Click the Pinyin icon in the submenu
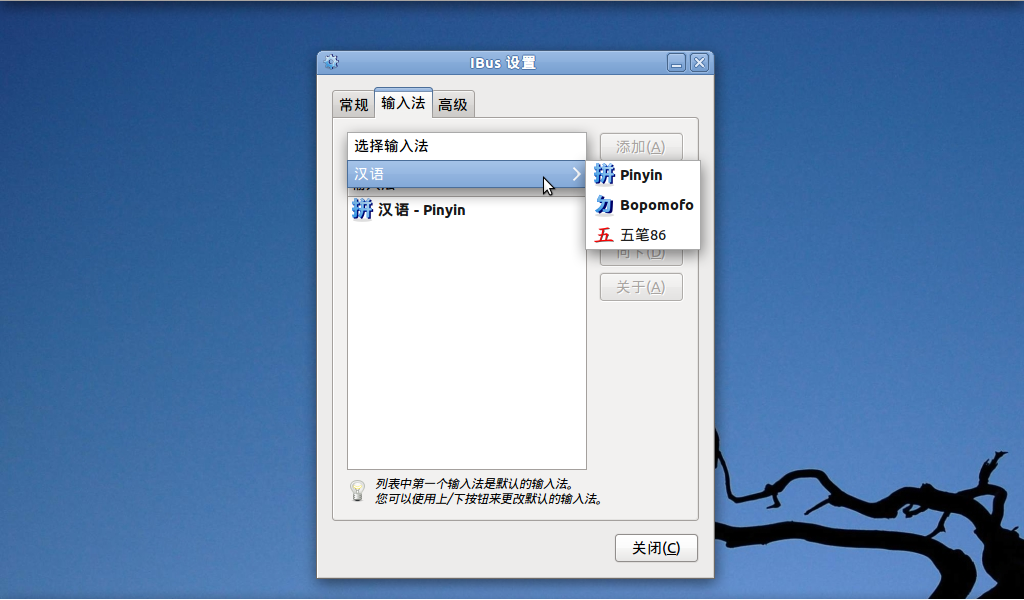This screenshot has height=600, width=1024. point(604,174)
